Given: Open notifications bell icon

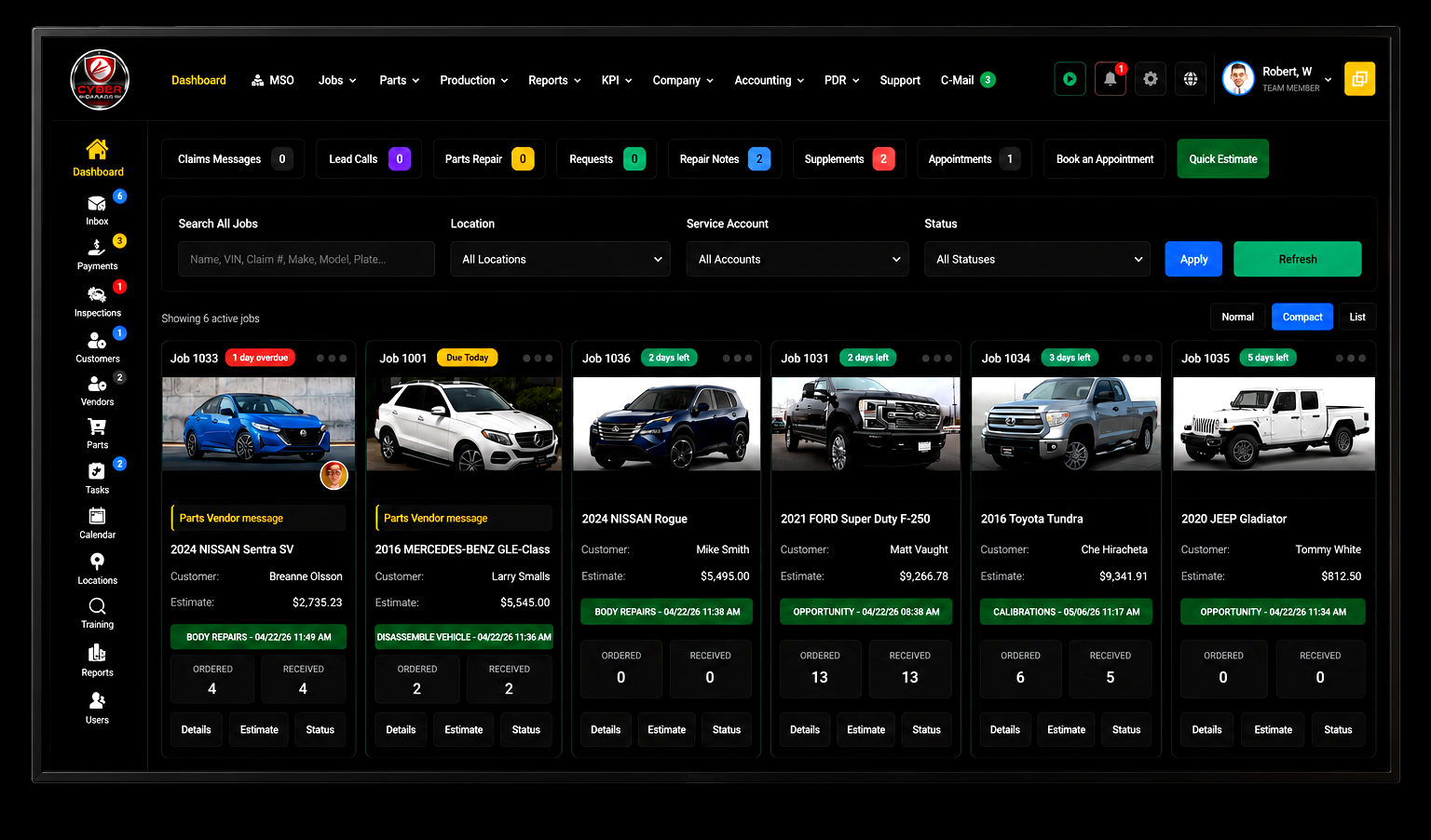Looking at the screenshot, I should (x=1111, y=79).
